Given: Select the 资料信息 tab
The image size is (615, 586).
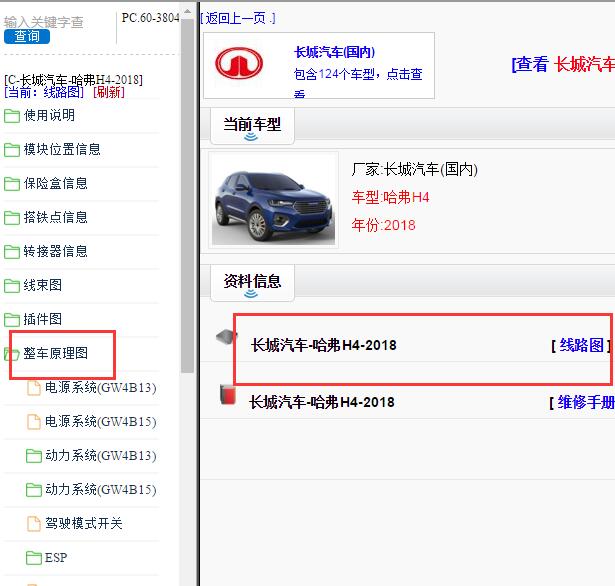Looking at the screenshot, I should pos(252,282).
